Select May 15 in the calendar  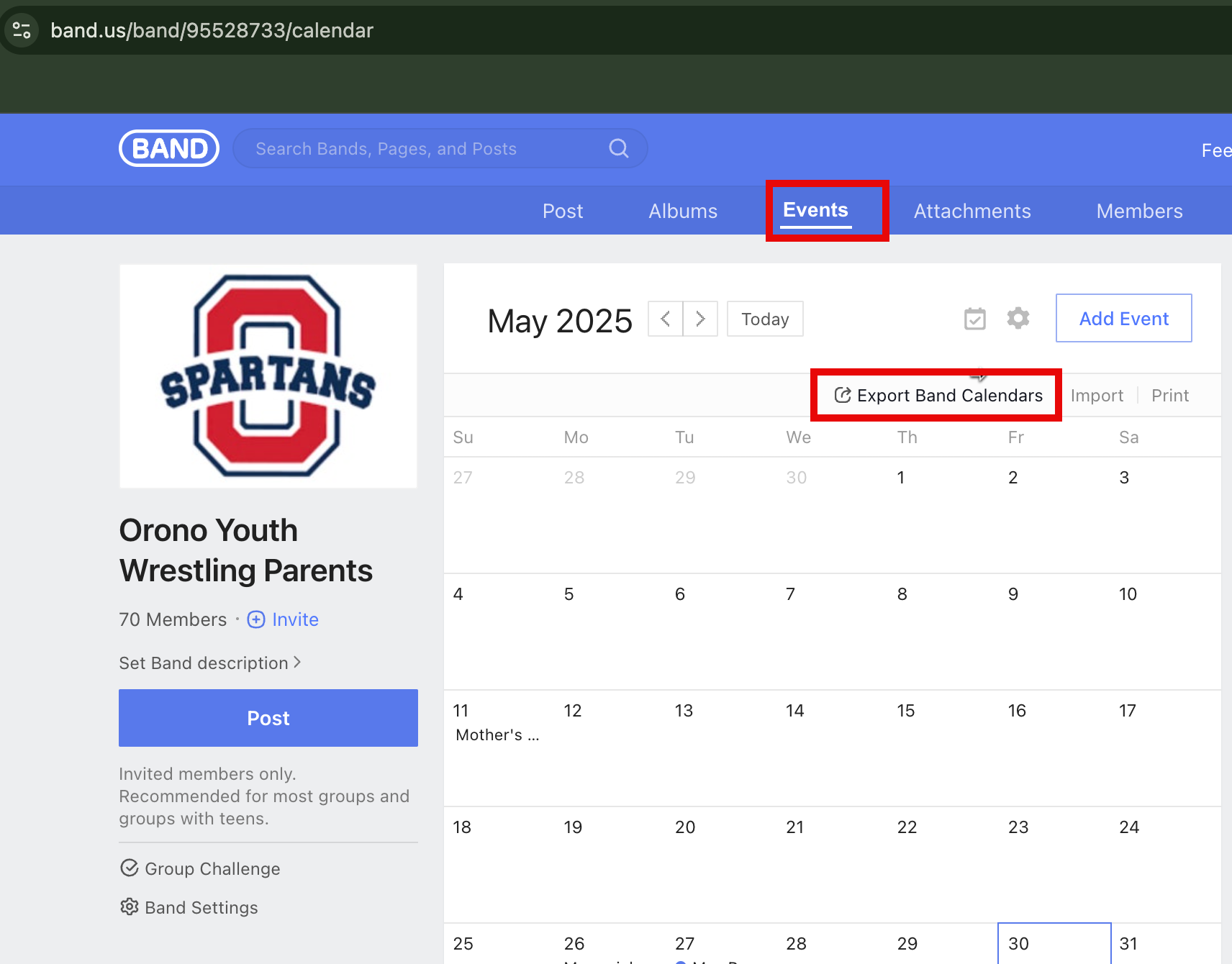click(x=943, y=748)
